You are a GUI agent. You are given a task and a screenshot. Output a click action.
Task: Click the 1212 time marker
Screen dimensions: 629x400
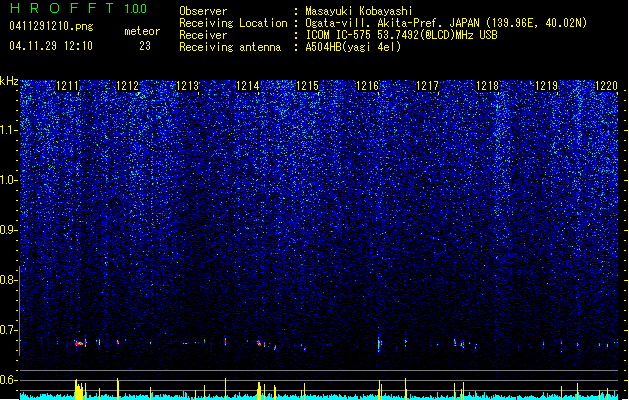[x=127, y=86]
